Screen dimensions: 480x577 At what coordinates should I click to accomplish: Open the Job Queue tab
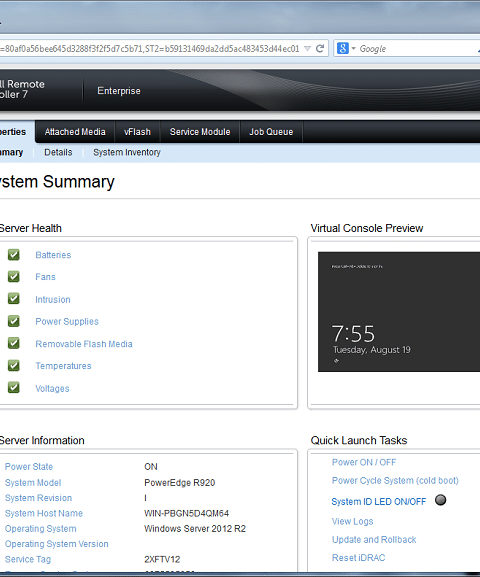tap(271, 132)
